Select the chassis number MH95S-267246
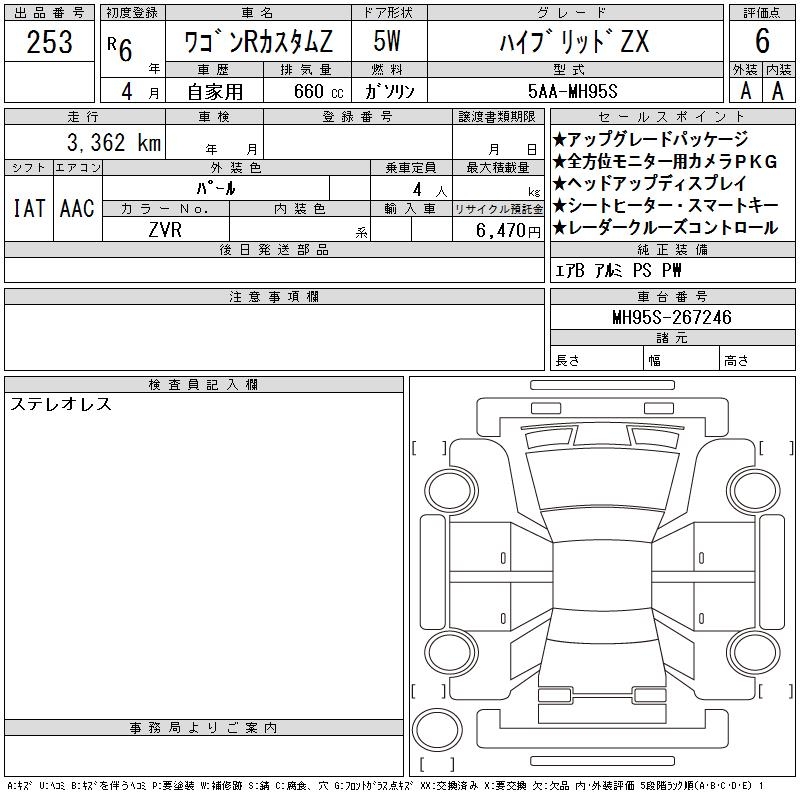The width and height of the screenshot is (800, 800). (x=672, y=317)
